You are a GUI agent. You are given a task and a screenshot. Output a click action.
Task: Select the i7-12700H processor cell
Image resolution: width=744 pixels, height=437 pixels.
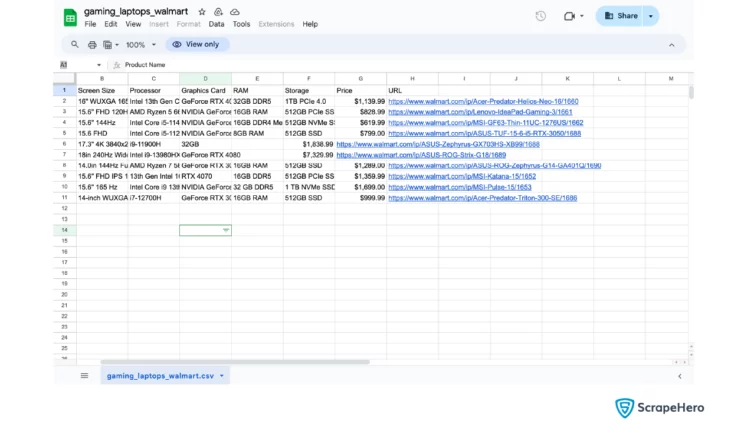coord(154,198)
